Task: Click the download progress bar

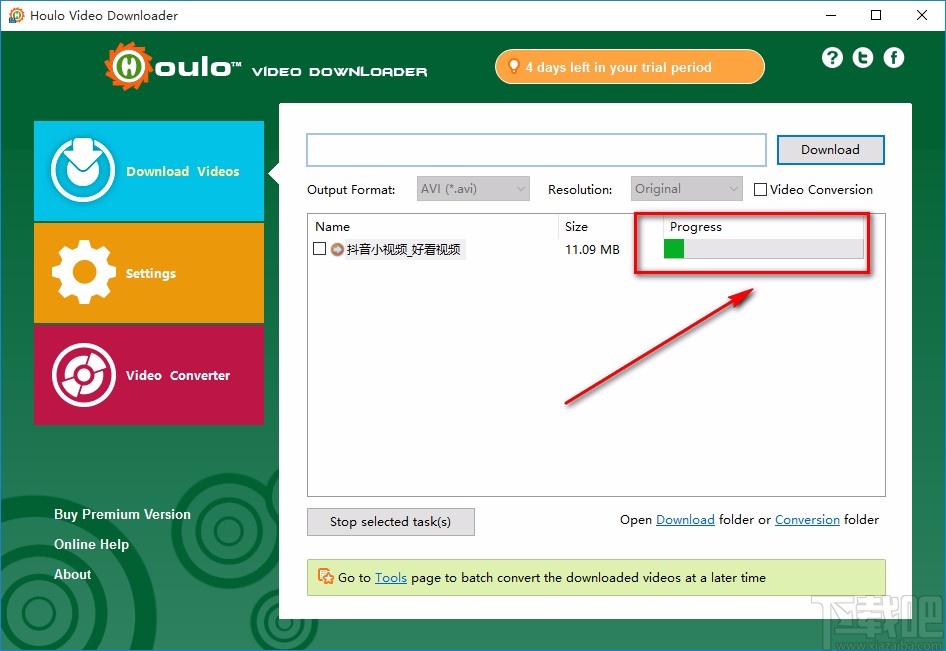Action: (x=763, y=249)
